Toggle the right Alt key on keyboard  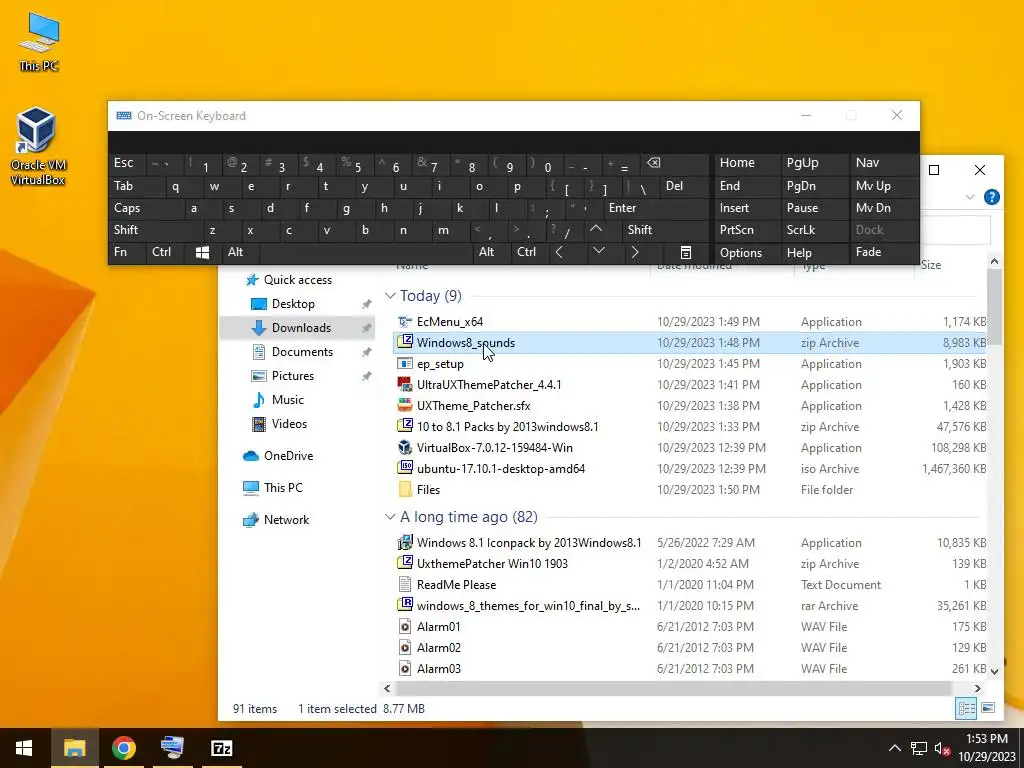(x=491, y=252)
